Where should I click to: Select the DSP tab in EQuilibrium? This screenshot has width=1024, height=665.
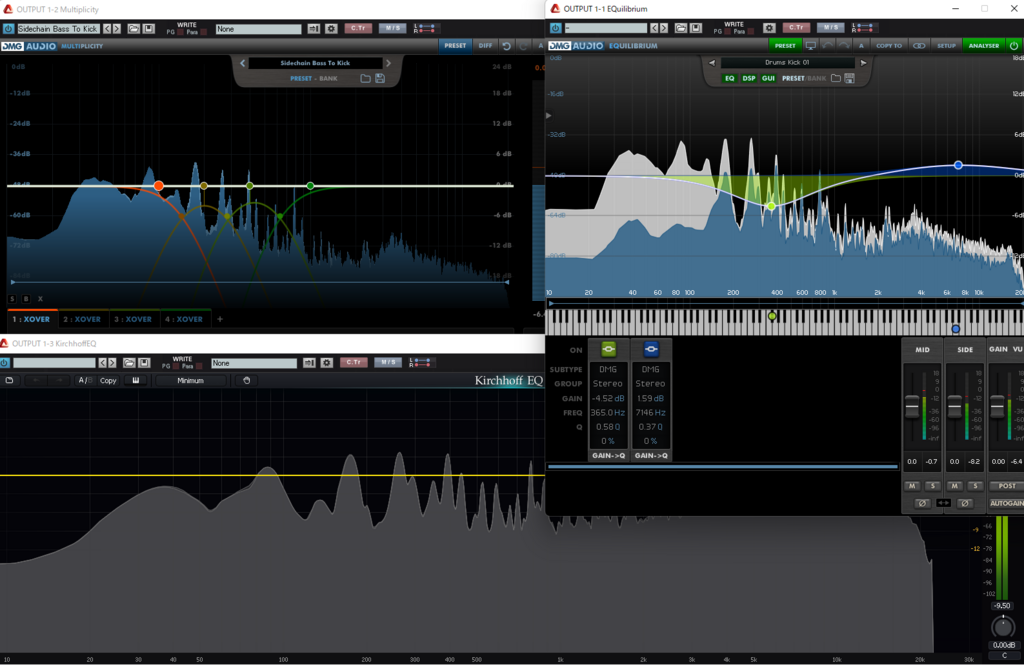tap(749, 78)
